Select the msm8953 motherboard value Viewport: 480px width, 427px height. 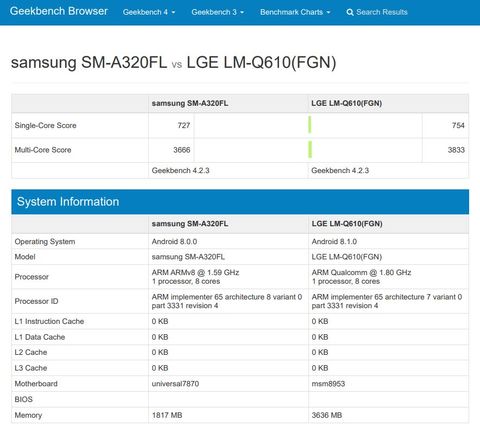(x=328, y=384)
